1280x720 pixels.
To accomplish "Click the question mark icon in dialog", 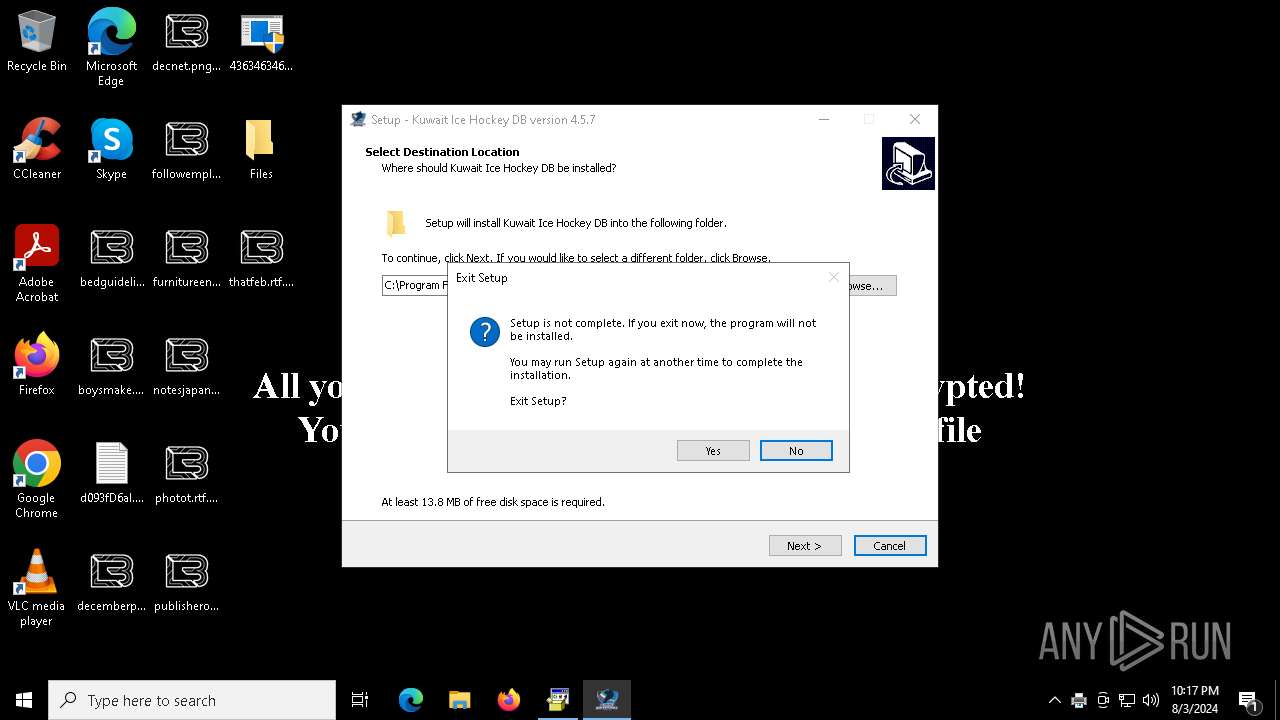I will [x=485, y=331].
